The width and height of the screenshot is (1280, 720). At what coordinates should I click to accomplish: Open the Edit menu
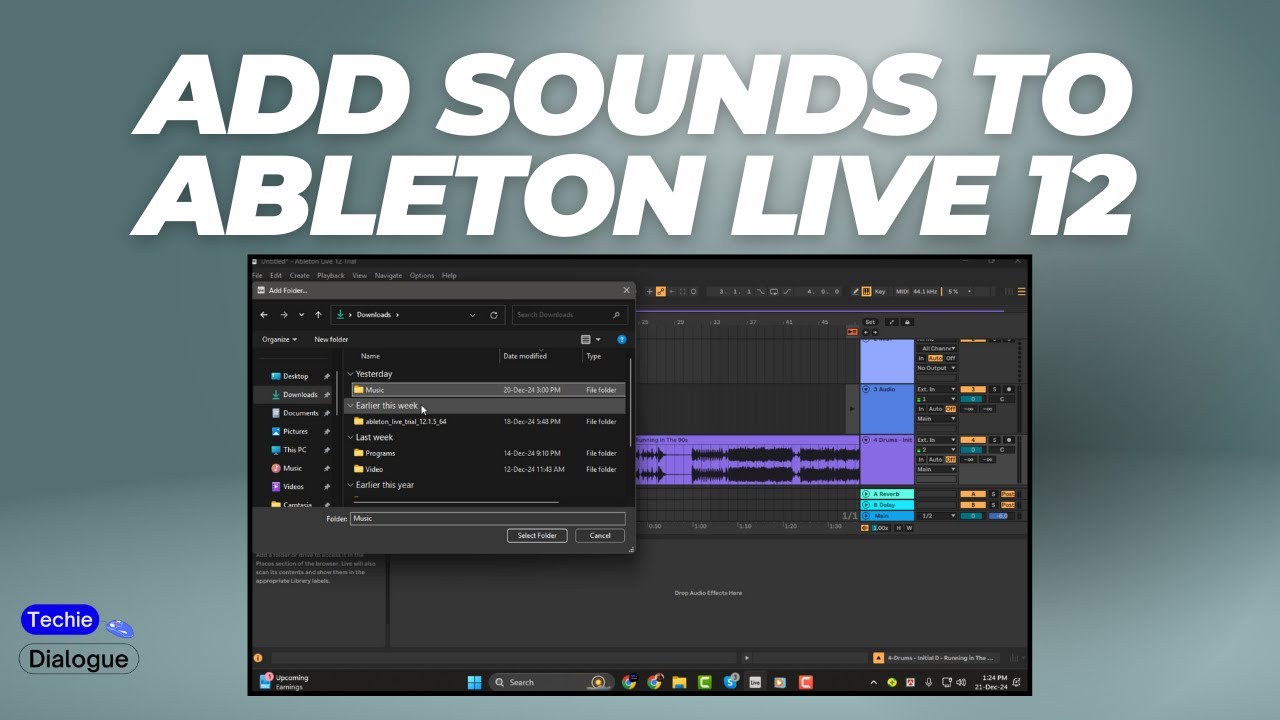(276, 275)
